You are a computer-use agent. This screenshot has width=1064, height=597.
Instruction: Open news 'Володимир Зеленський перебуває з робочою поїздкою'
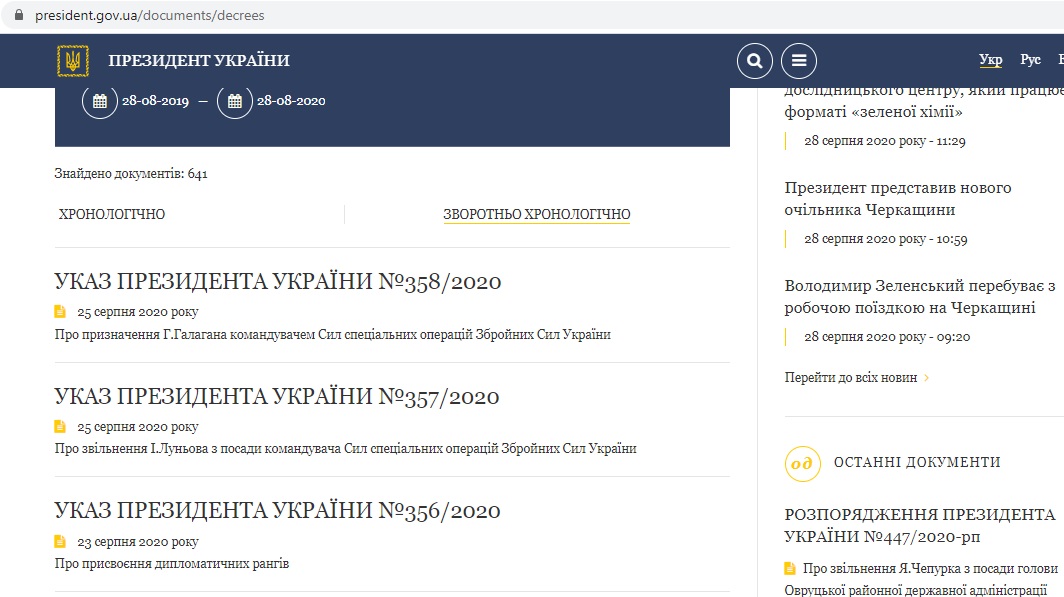point(920,296)
